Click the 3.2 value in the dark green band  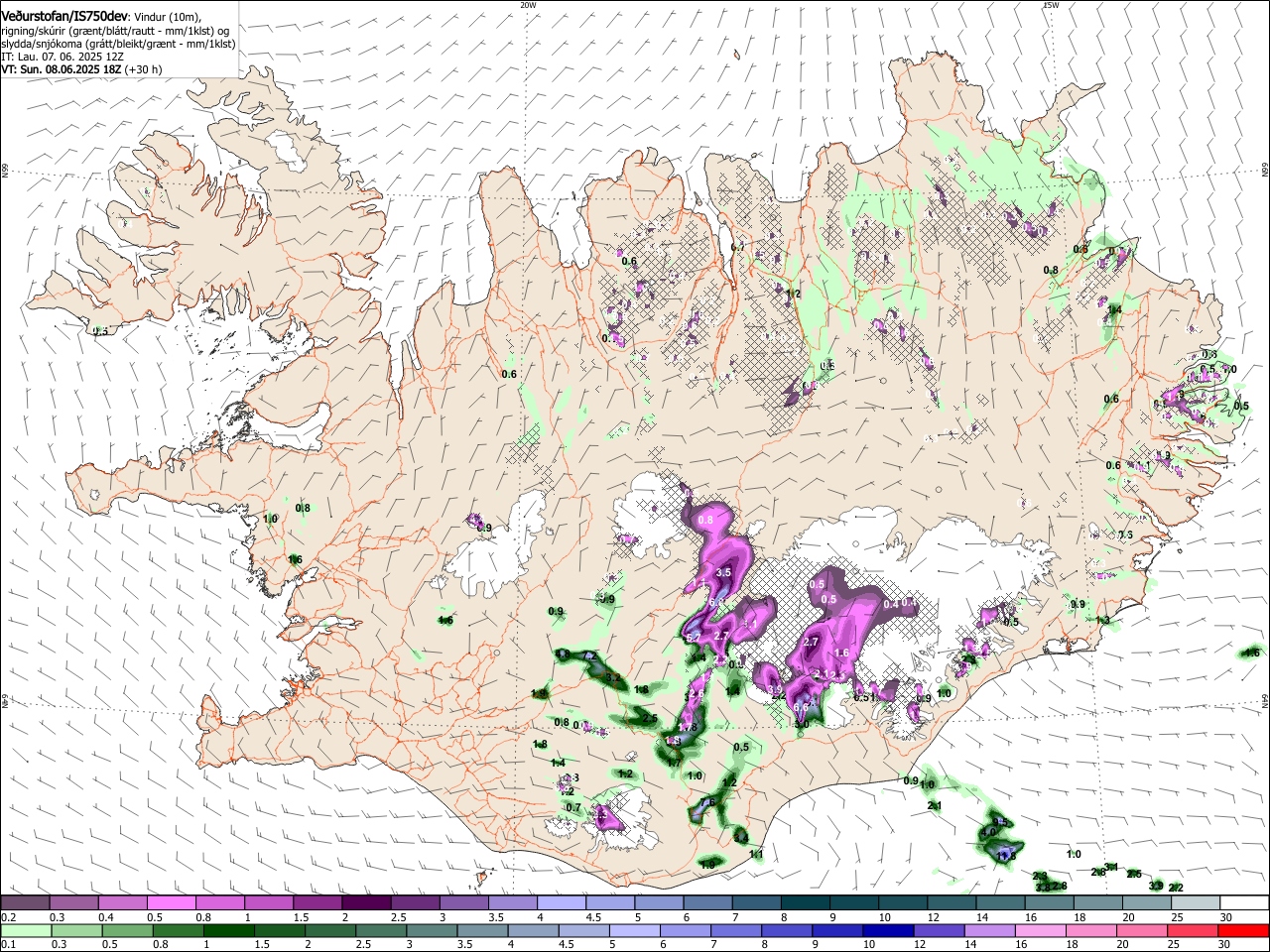click(614, 679)
